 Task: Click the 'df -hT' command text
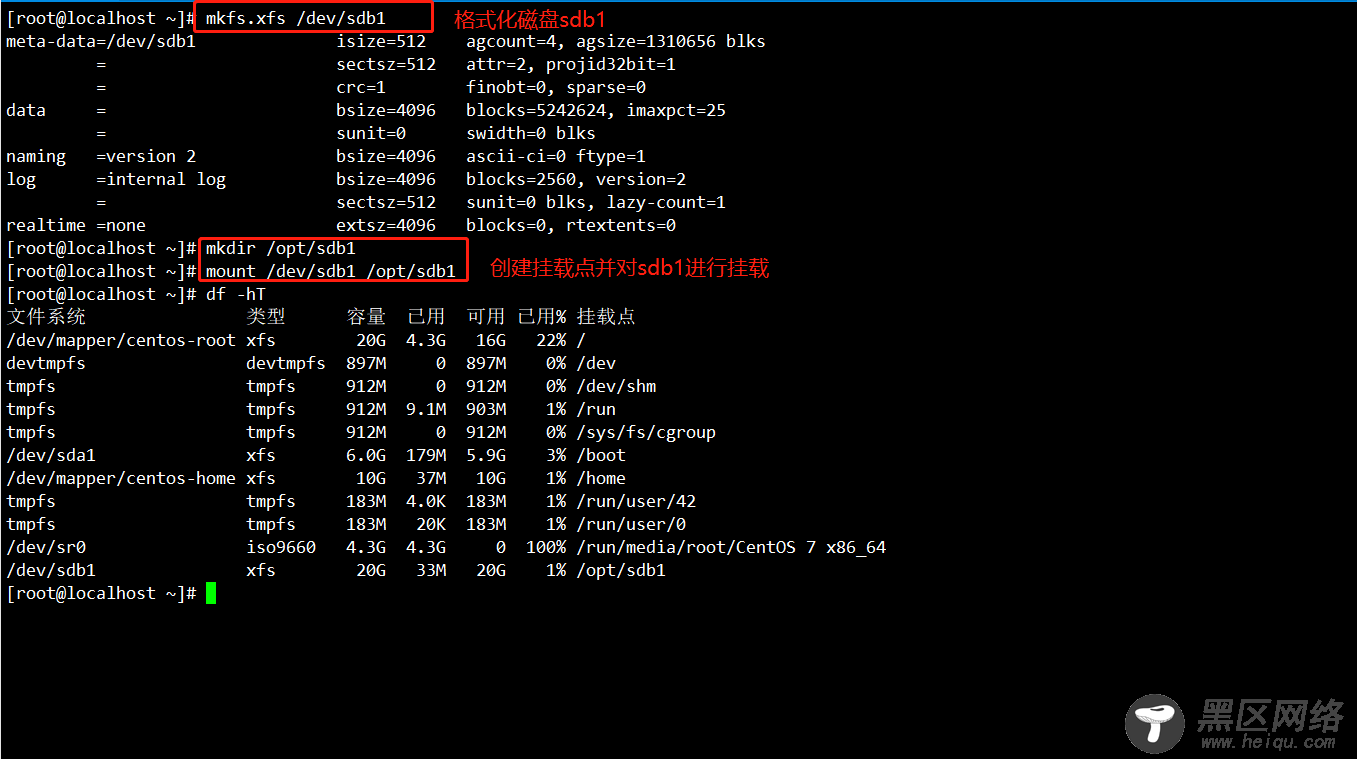[236, 294]
